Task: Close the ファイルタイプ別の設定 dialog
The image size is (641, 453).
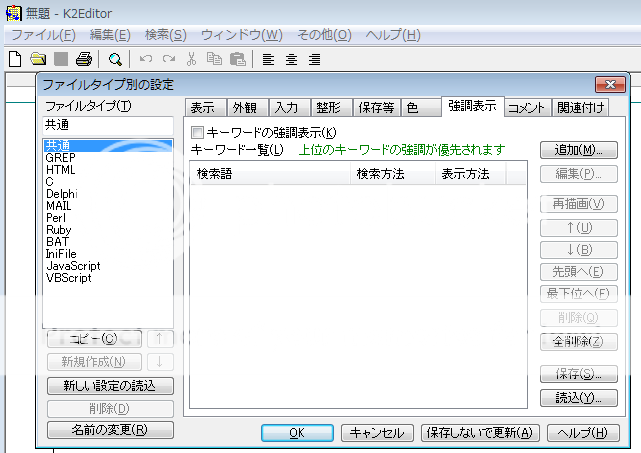Action: tap(610, 85)
